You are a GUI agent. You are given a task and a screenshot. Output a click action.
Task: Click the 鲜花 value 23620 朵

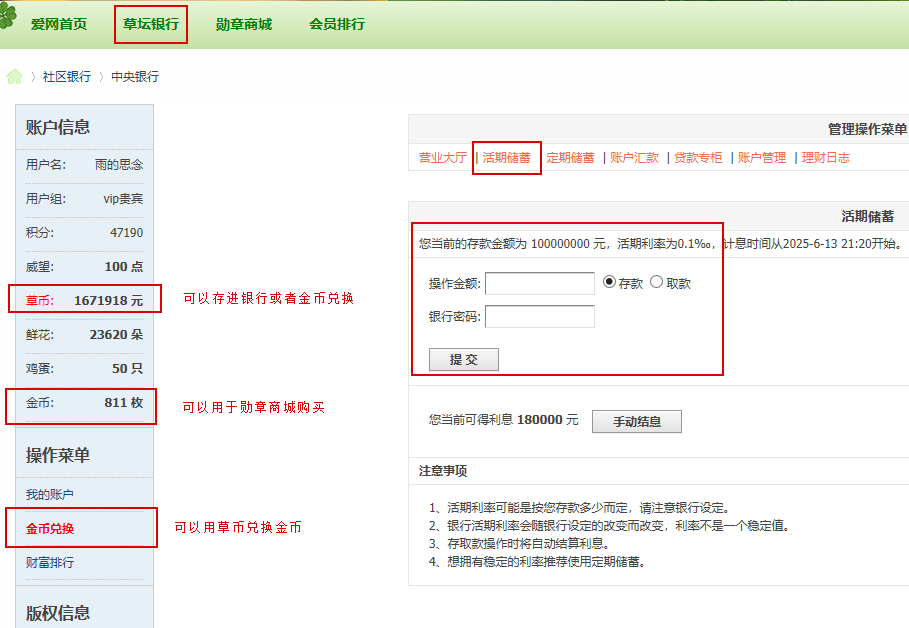coord(116,335)
